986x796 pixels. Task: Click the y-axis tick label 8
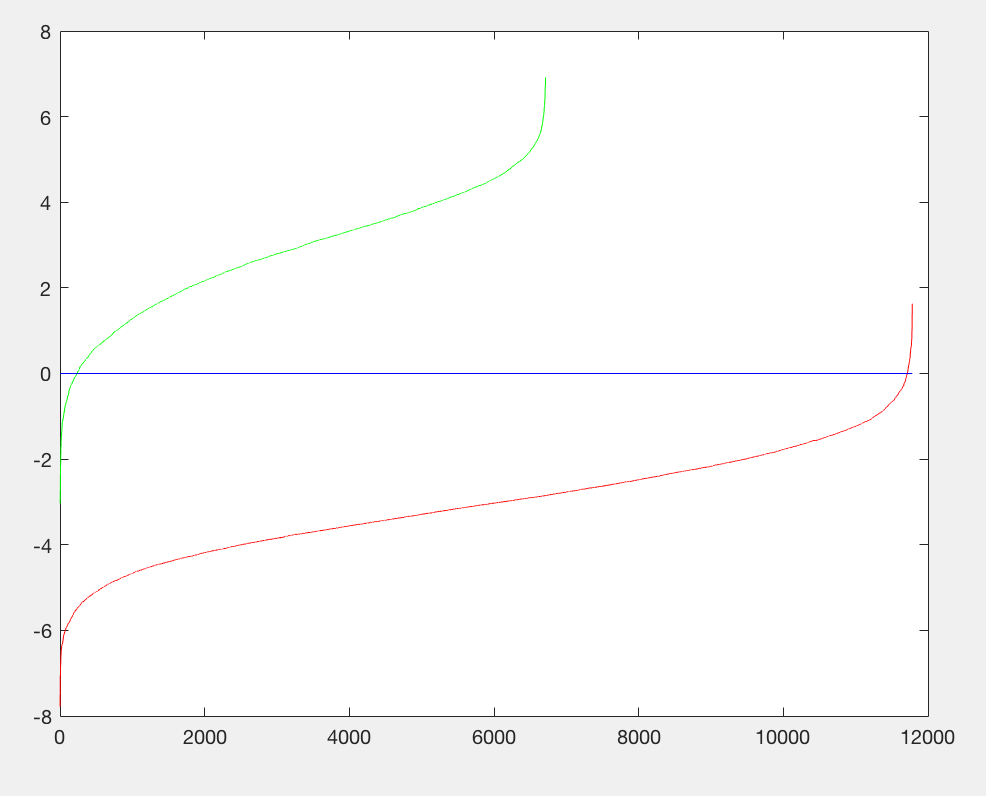[x=45, y=32]
